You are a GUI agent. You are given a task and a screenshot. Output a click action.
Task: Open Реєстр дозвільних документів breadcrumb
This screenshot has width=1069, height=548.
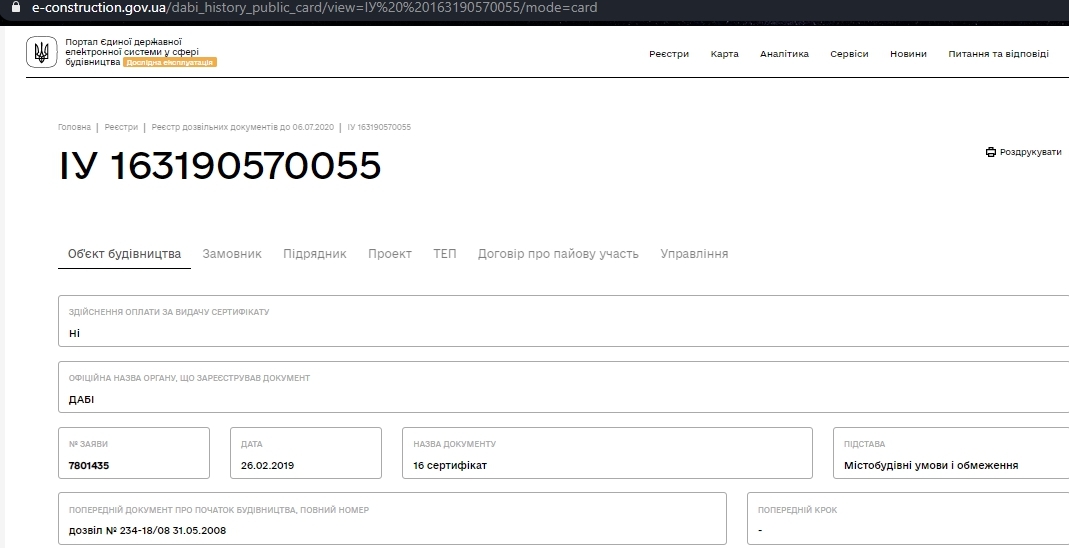point(243,127)
